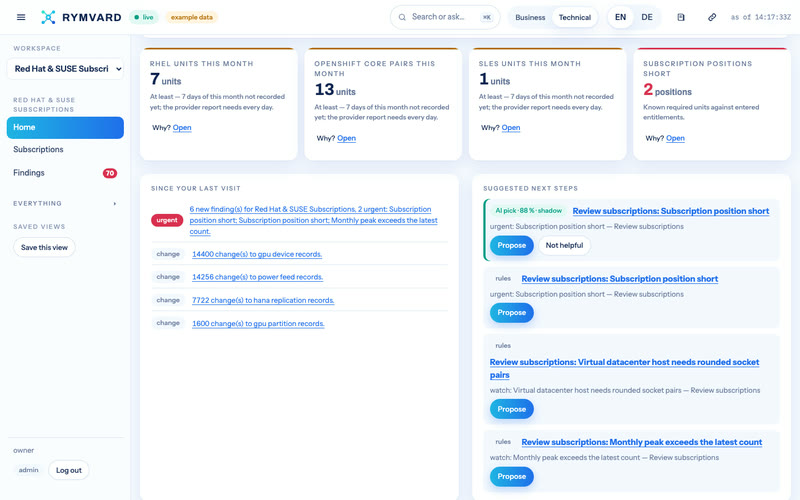Open 7722 change(s) to hana replication records
The width and height of the screenshot is (800, 500).
point(263,301)
